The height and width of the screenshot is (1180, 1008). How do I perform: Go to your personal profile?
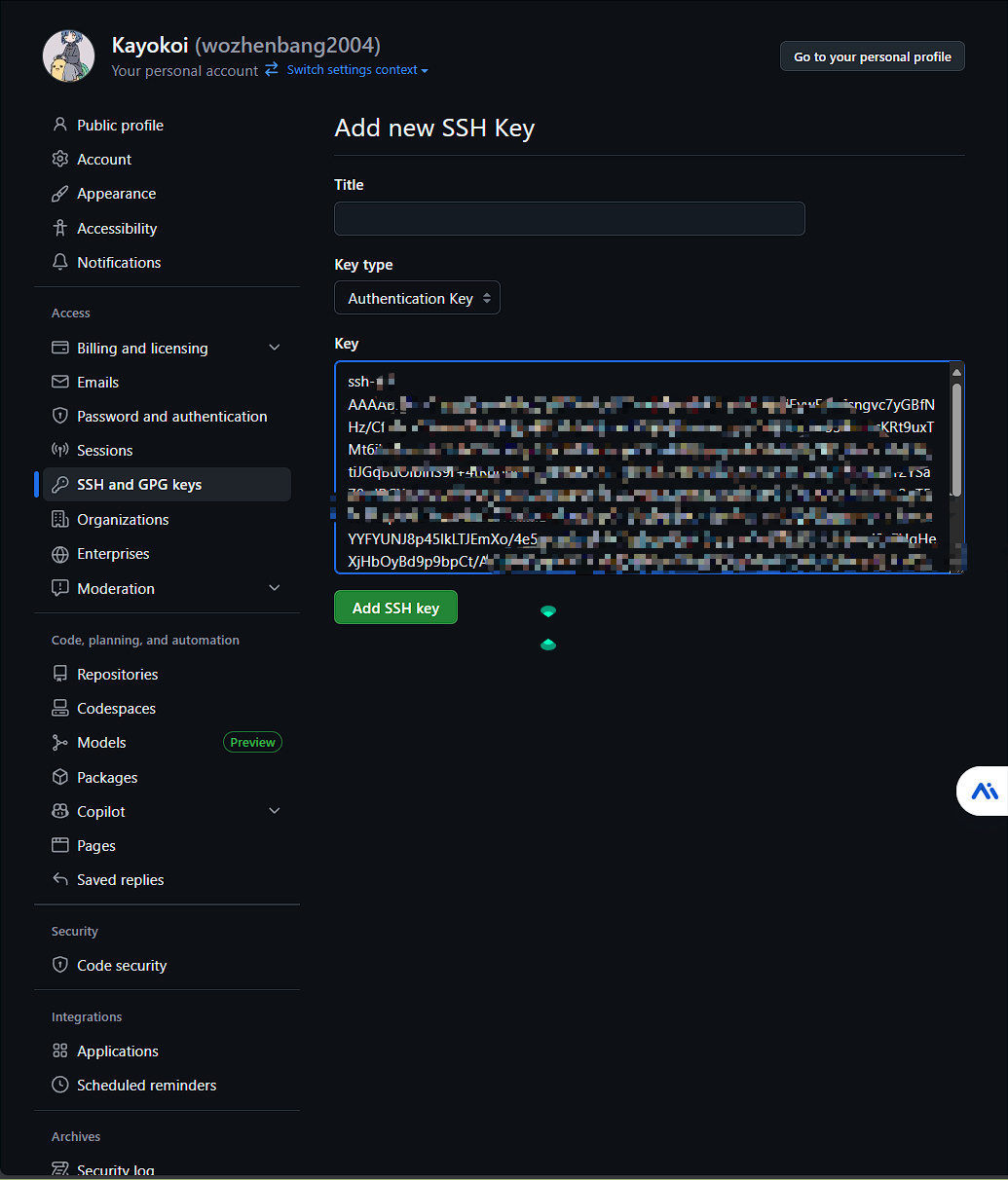(873, 56)
